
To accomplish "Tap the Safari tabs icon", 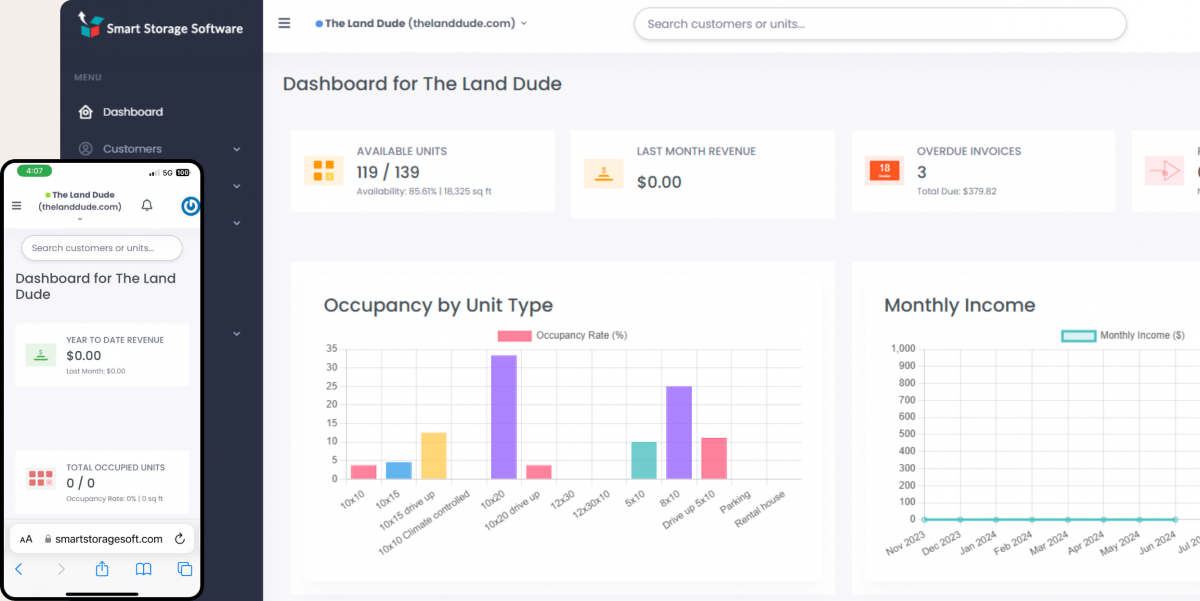I will [x=185, y=569].
